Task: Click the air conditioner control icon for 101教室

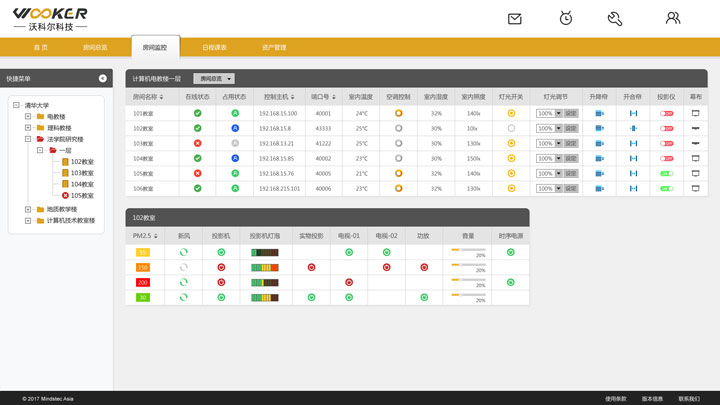Action: (398, 113)
